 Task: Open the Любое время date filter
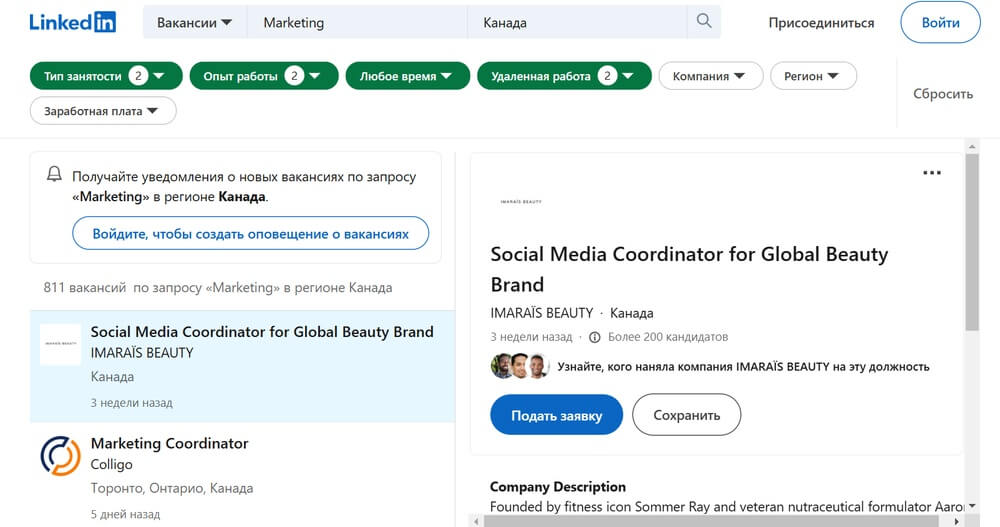408,76
